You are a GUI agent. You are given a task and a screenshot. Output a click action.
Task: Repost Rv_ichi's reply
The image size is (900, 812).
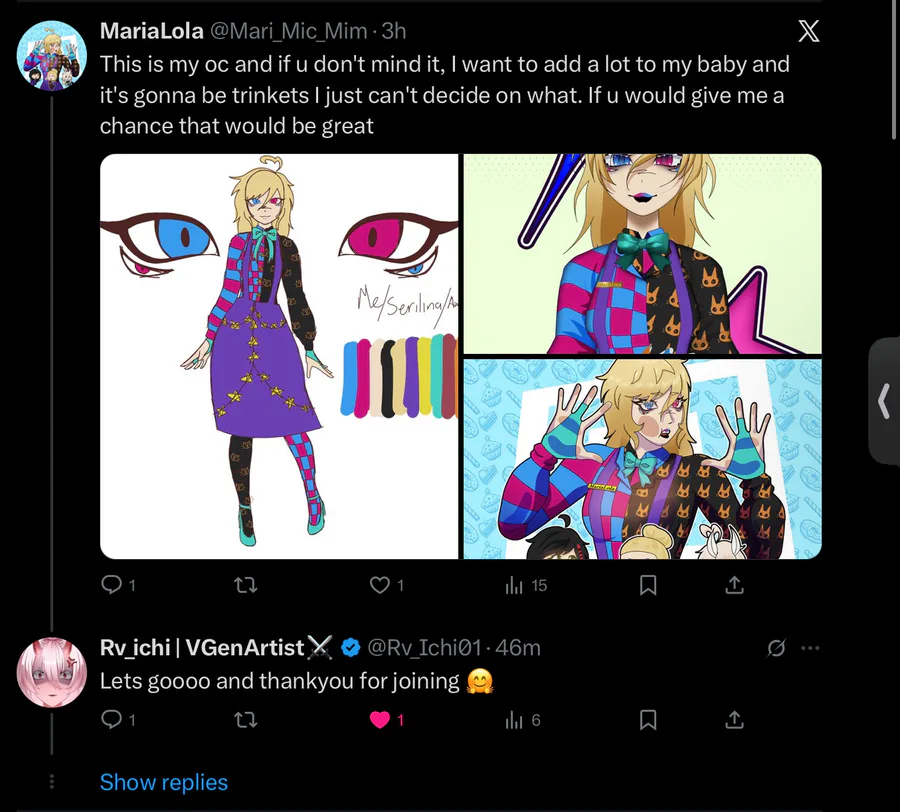(x=245, y=719)
